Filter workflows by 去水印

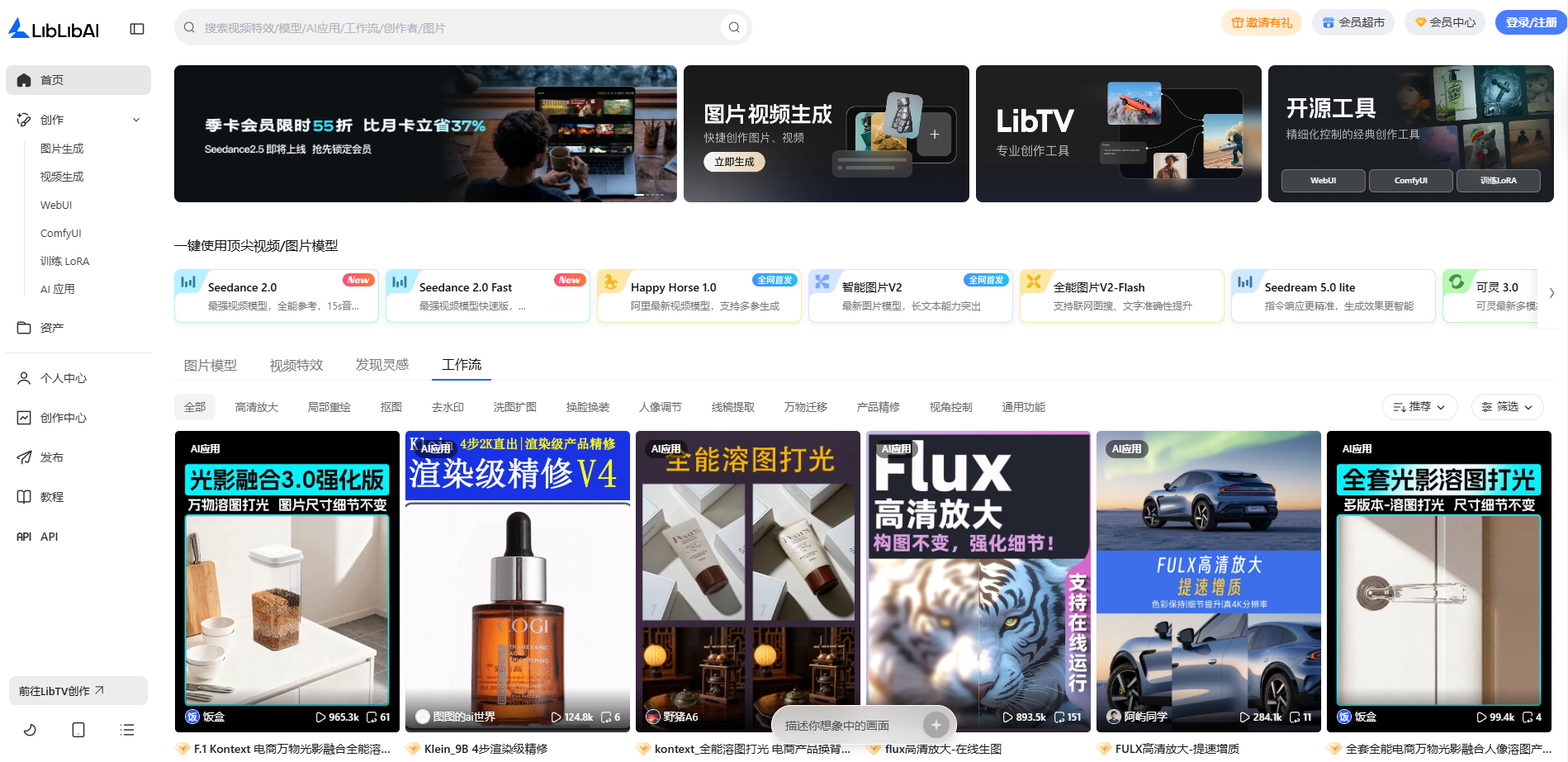pyautogui.click(x=448, y=407)
